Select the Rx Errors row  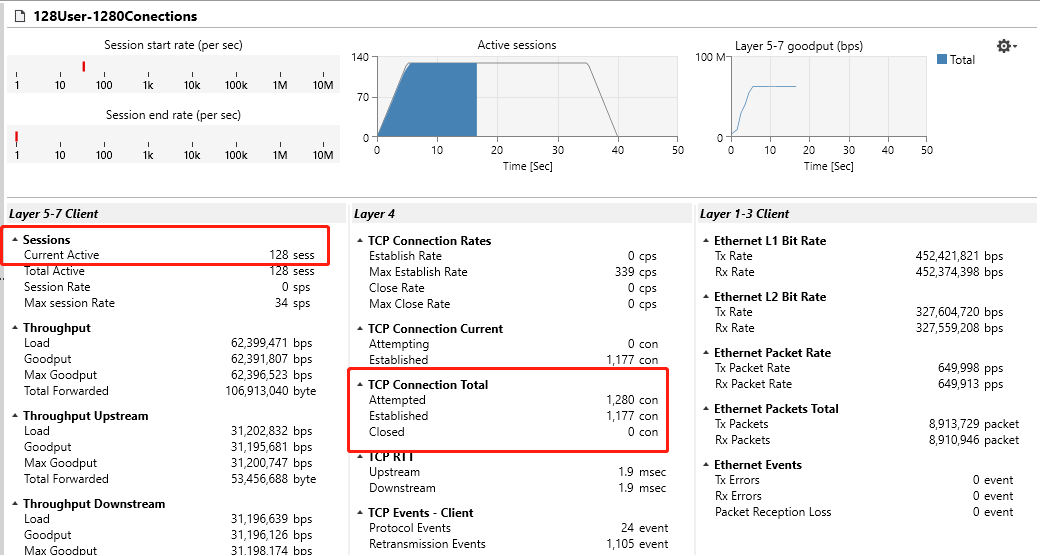click(864, 496)
